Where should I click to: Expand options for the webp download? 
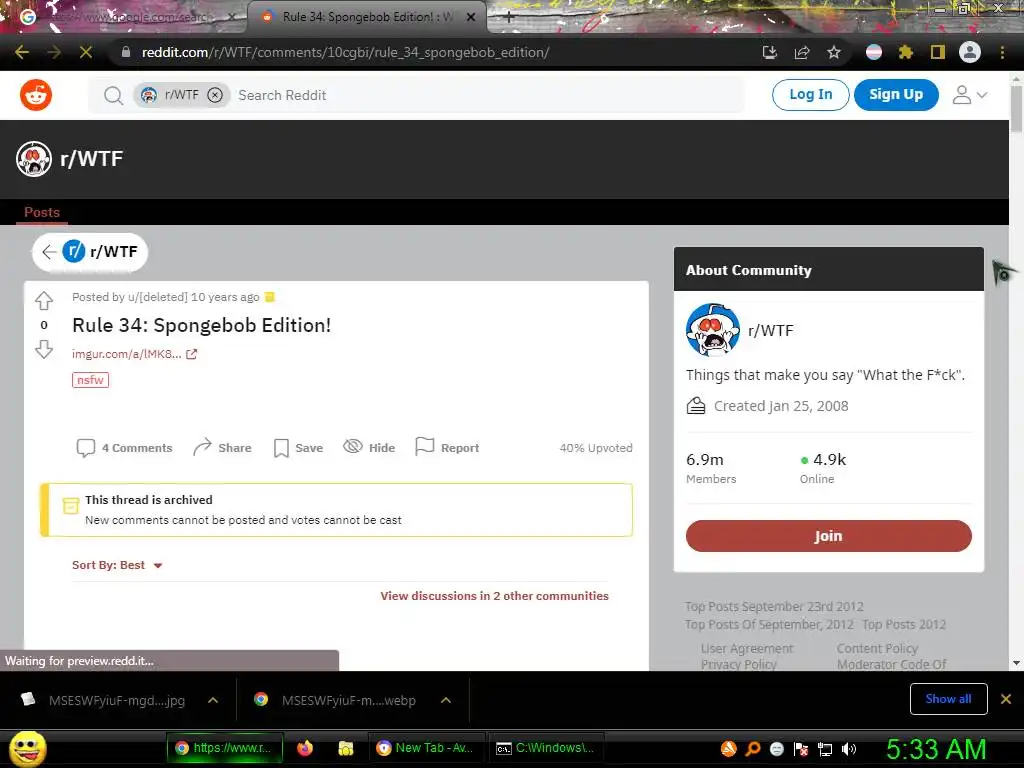coord(446,700)
